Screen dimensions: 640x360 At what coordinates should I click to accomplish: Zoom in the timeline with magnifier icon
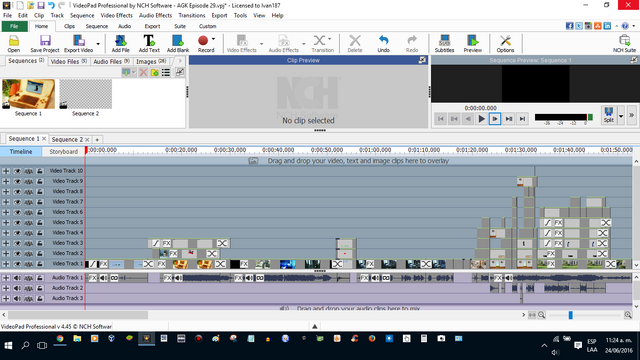pyautogui.click(x=628, y=315)
